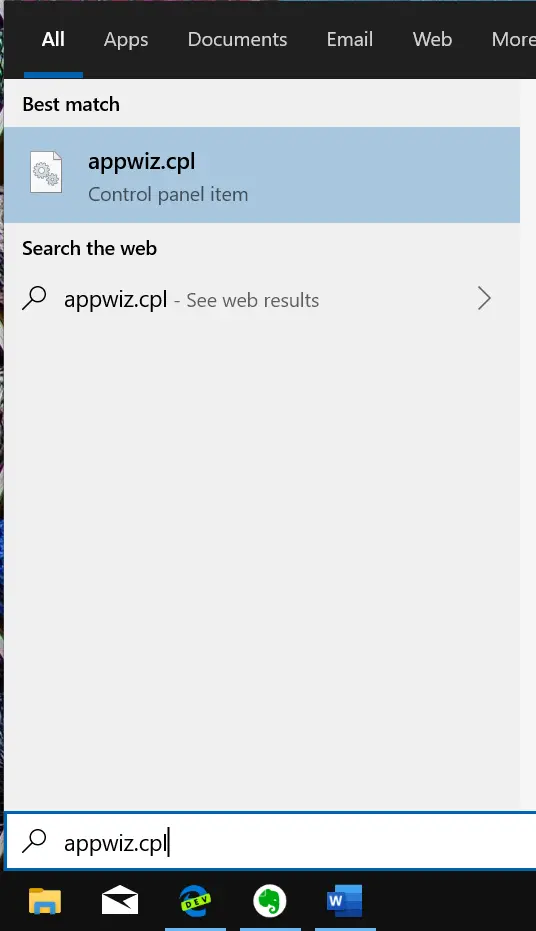This screenshot has width=536, height=931.
Task: Expand web result with right chevron
Action: tap(484, 299)
